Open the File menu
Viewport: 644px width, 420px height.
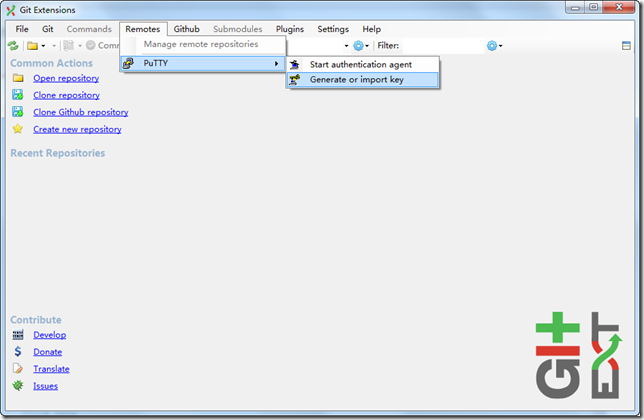pyautogui.click(x=22, y=29)
